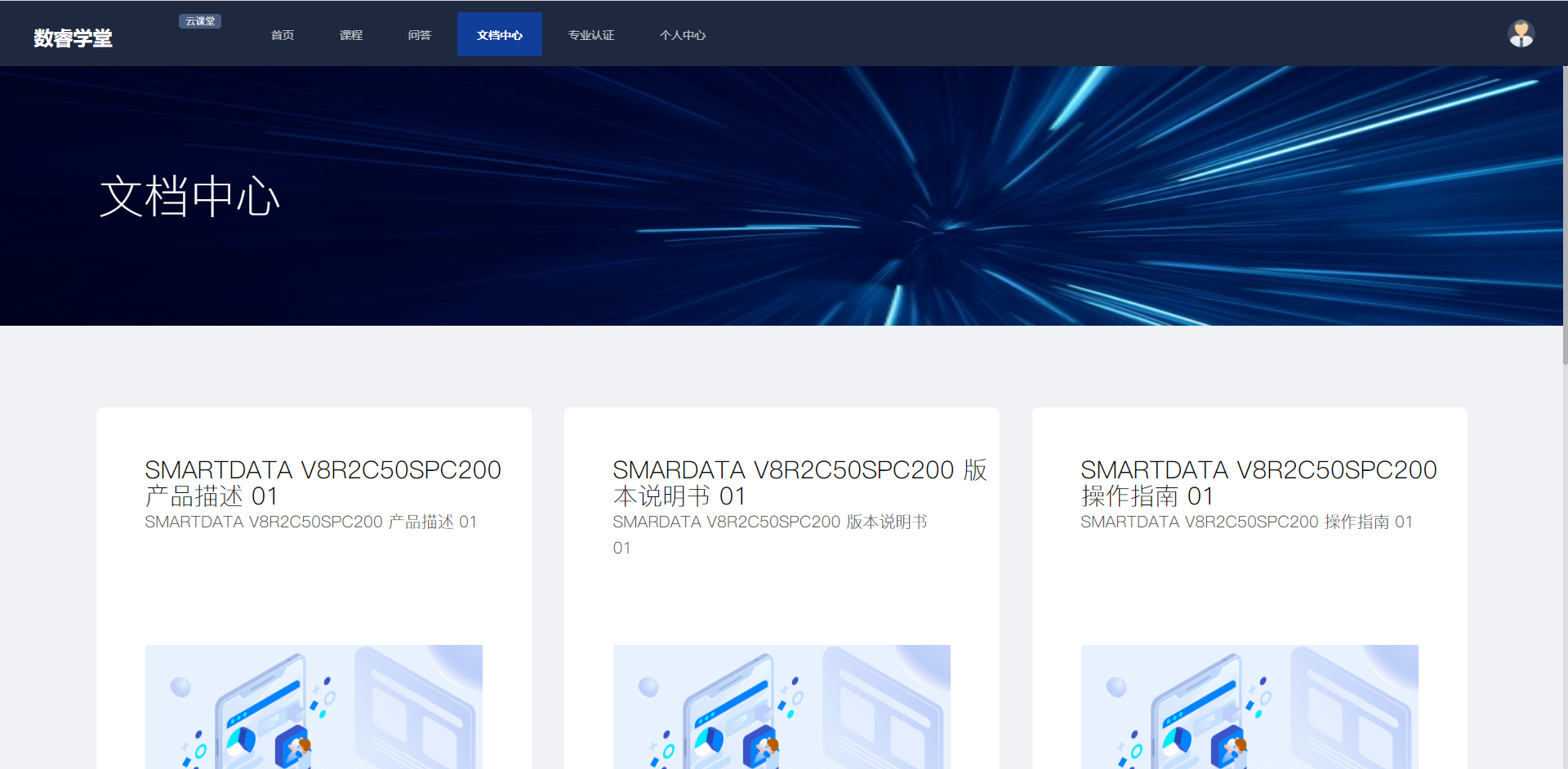Open the user avatar icon

(1521, 33)
